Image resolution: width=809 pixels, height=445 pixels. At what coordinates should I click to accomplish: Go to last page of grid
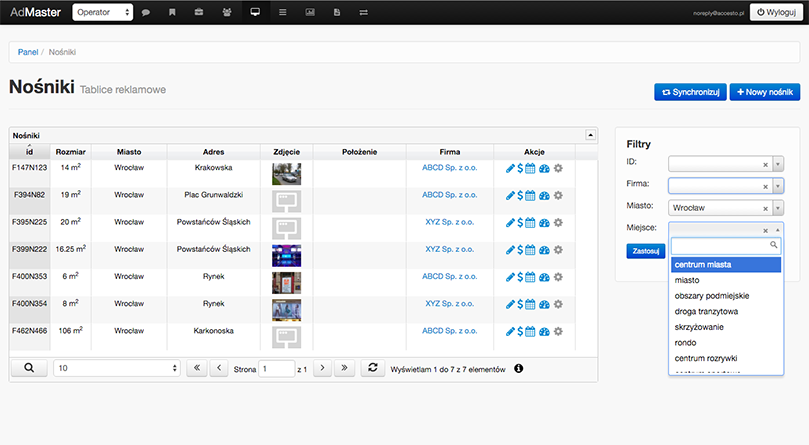point(344,368)
